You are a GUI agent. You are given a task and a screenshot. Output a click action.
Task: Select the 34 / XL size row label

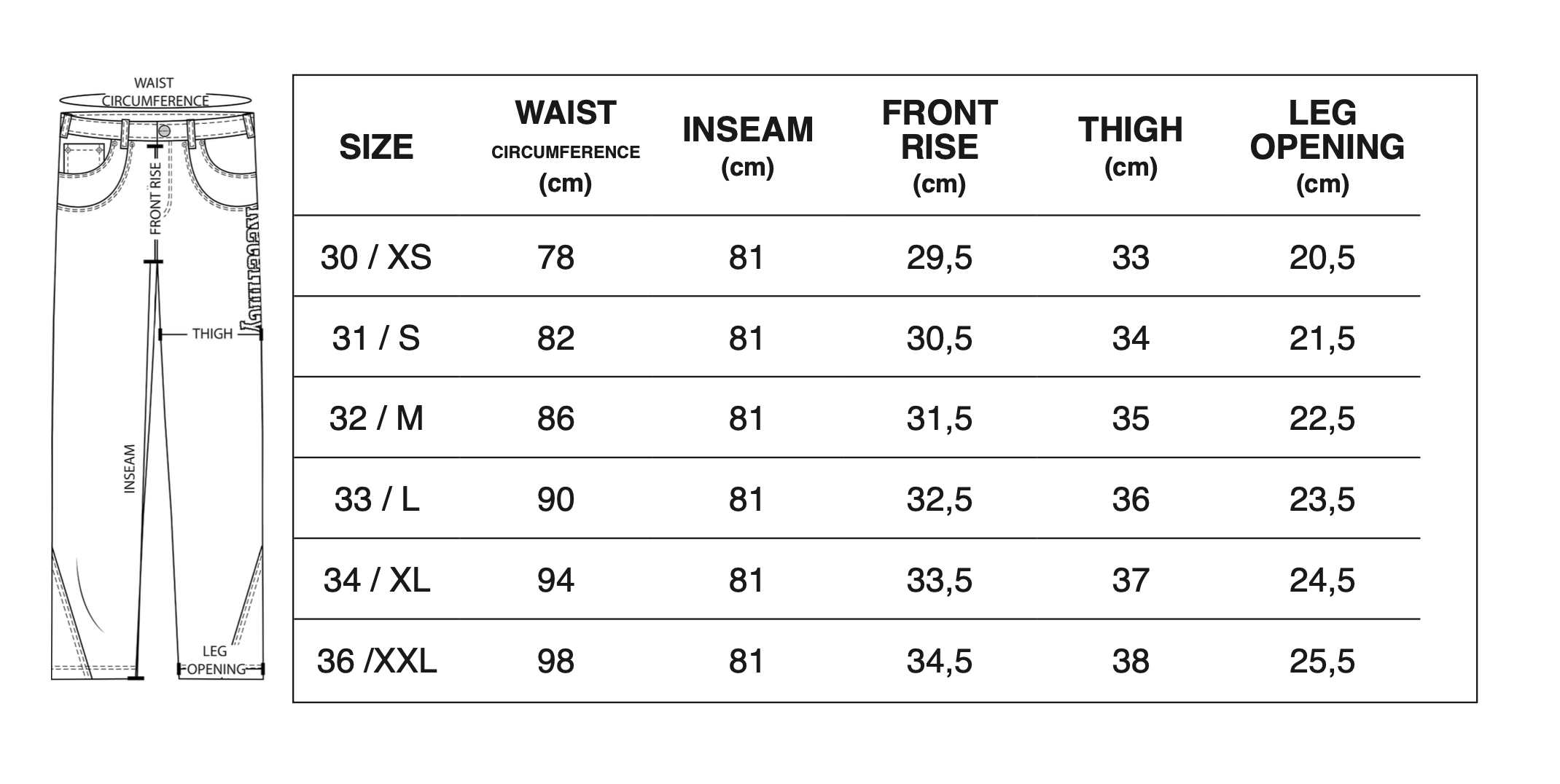tap(376, 581)
